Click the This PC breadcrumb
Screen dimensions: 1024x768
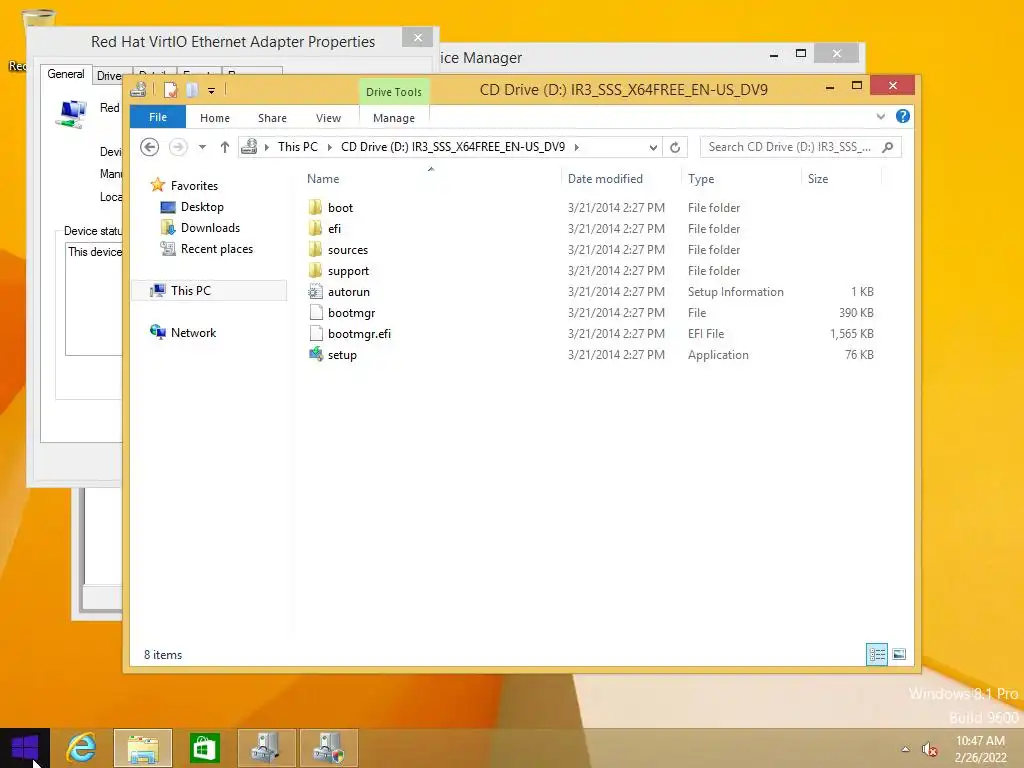click(x=298, y=147)
